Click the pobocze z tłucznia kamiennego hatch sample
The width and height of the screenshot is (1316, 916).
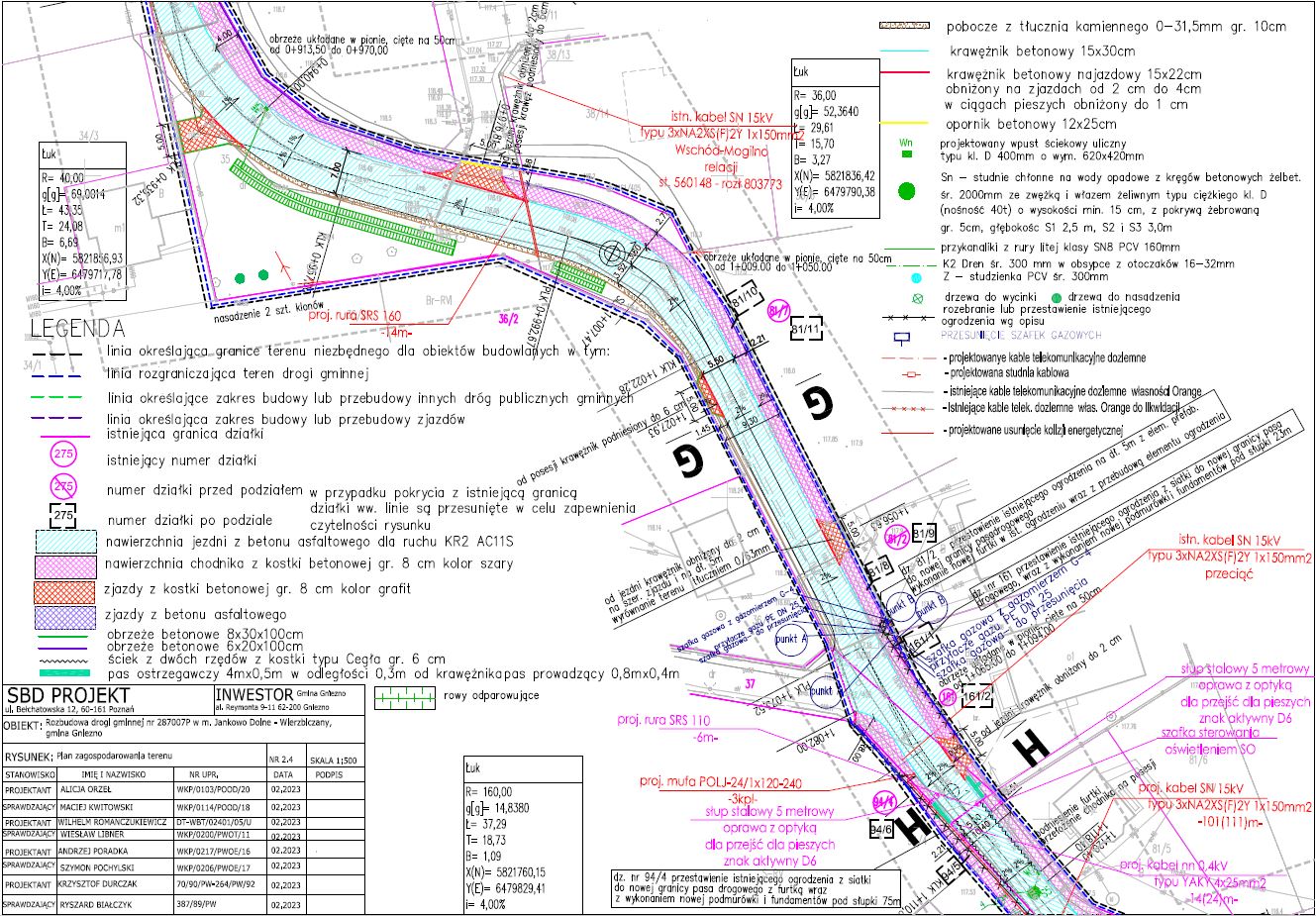tap(905, 27)
